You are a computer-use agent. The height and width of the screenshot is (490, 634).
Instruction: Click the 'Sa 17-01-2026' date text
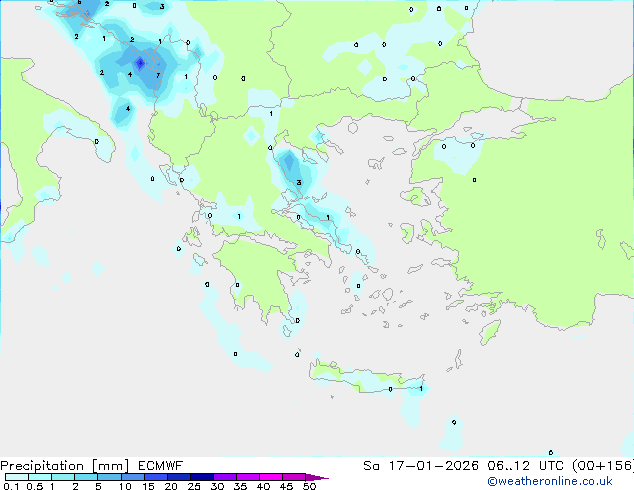pos(421,466)
